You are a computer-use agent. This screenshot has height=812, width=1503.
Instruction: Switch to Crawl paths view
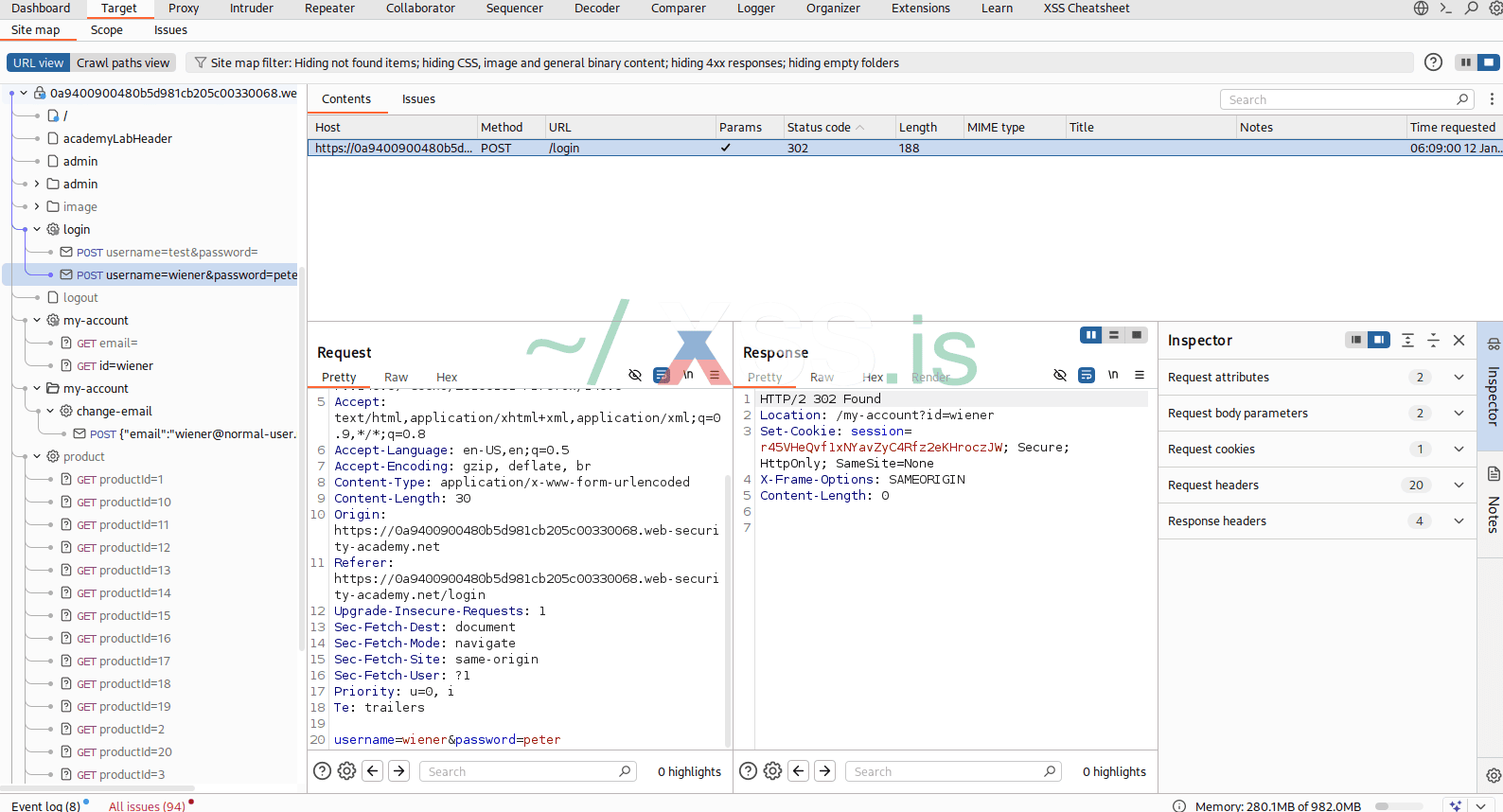click(x=123, y=63)
